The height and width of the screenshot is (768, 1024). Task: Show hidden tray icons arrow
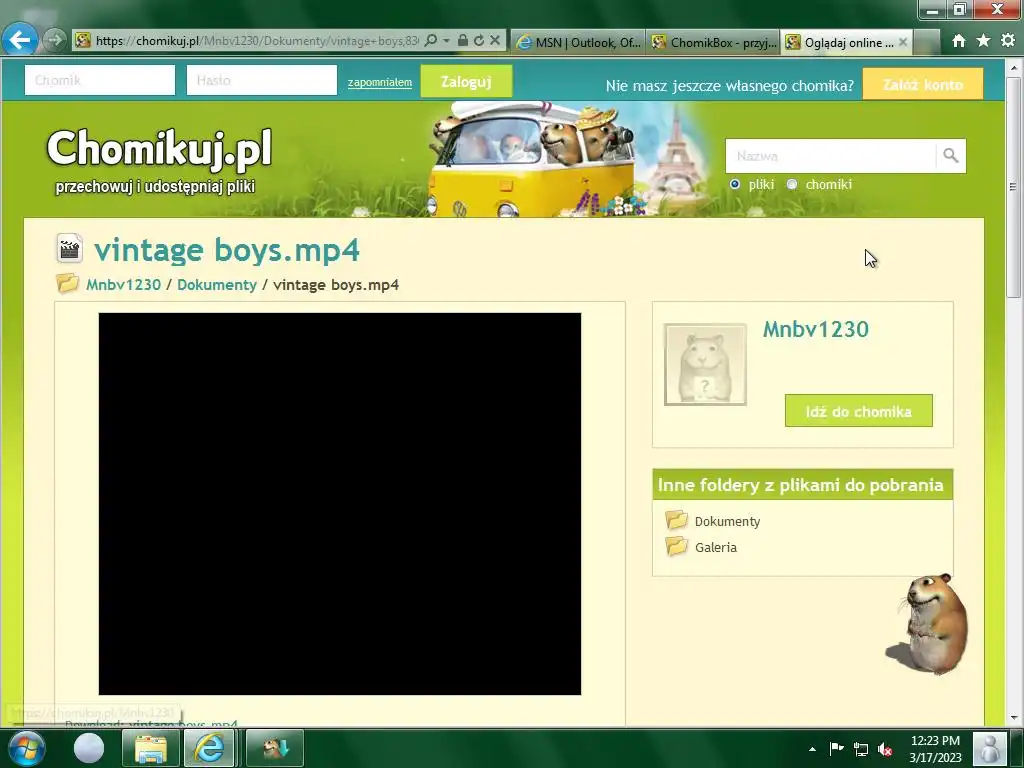(x=812, y=749)
